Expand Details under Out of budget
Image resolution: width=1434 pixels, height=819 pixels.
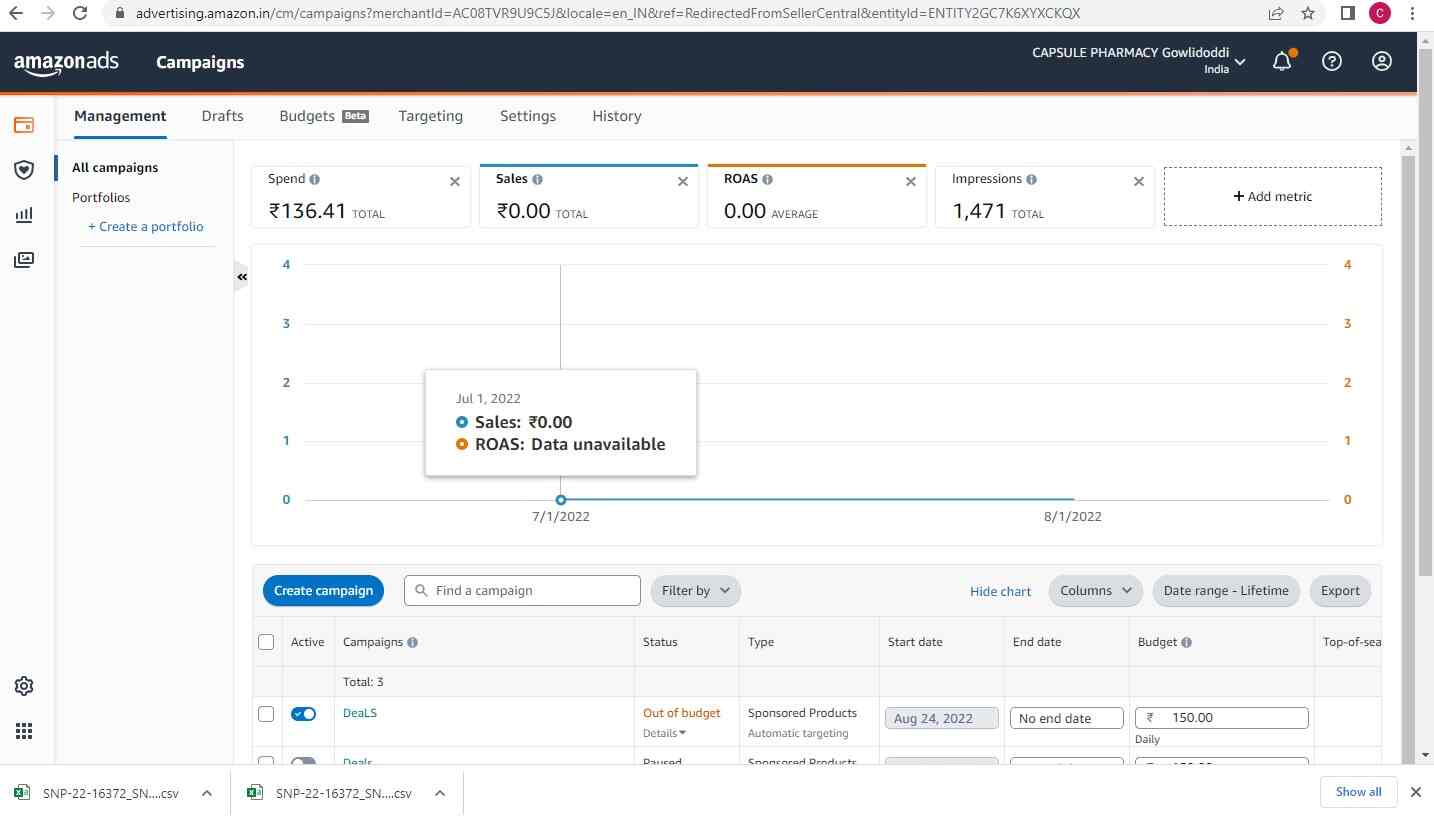[x=664, y=733]
